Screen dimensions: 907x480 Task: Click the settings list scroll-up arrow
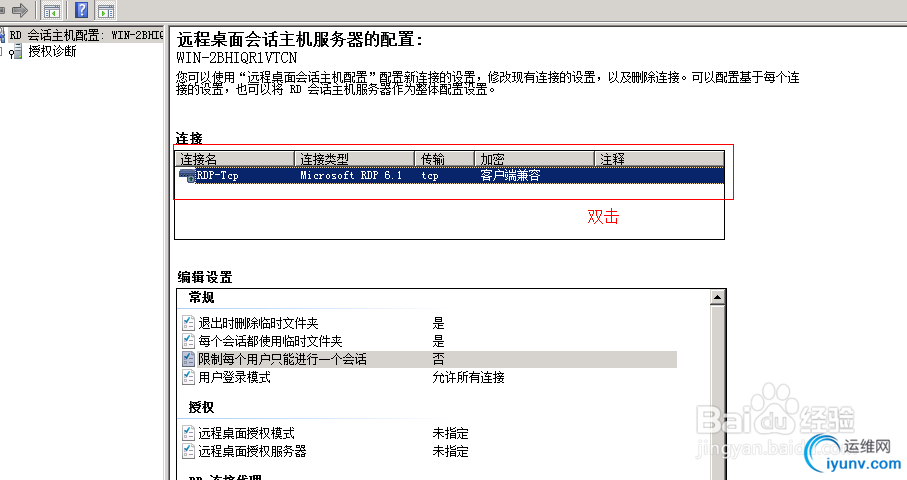(x=717, y=297)
